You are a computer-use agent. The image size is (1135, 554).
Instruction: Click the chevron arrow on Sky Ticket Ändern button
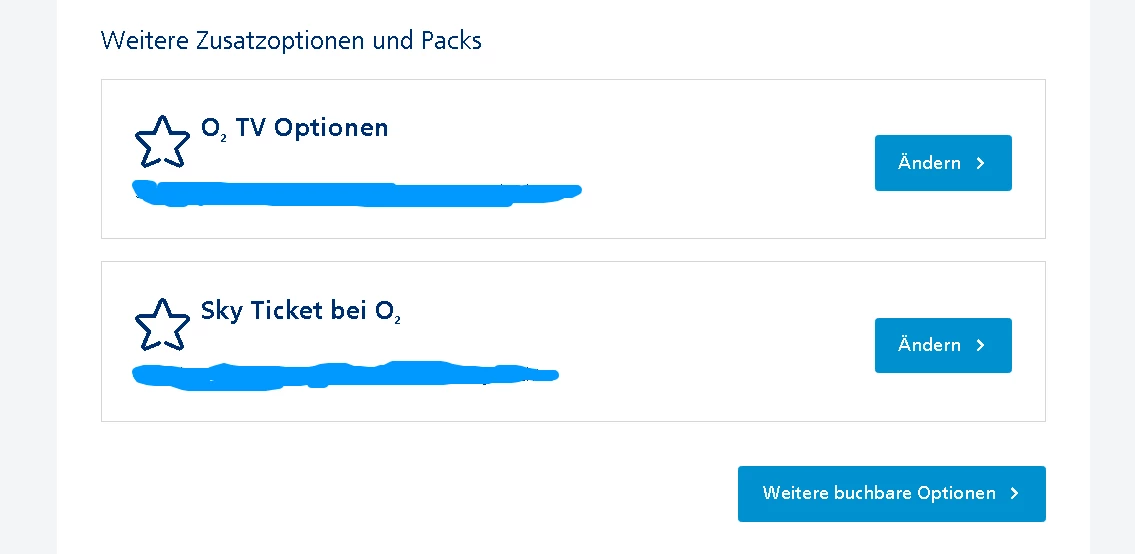(981, 345)
